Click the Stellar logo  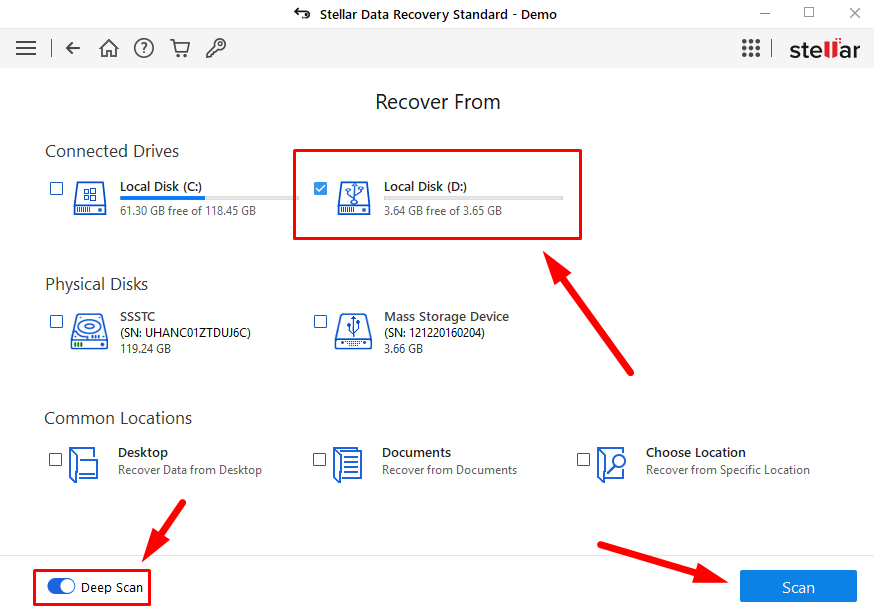[824, 49]
